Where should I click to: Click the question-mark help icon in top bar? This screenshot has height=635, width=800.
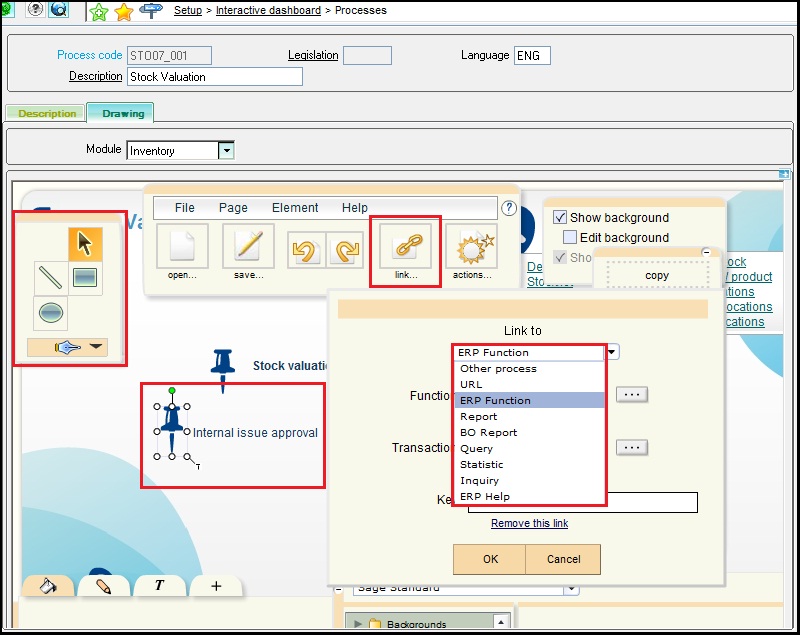[x=35, y=9]
